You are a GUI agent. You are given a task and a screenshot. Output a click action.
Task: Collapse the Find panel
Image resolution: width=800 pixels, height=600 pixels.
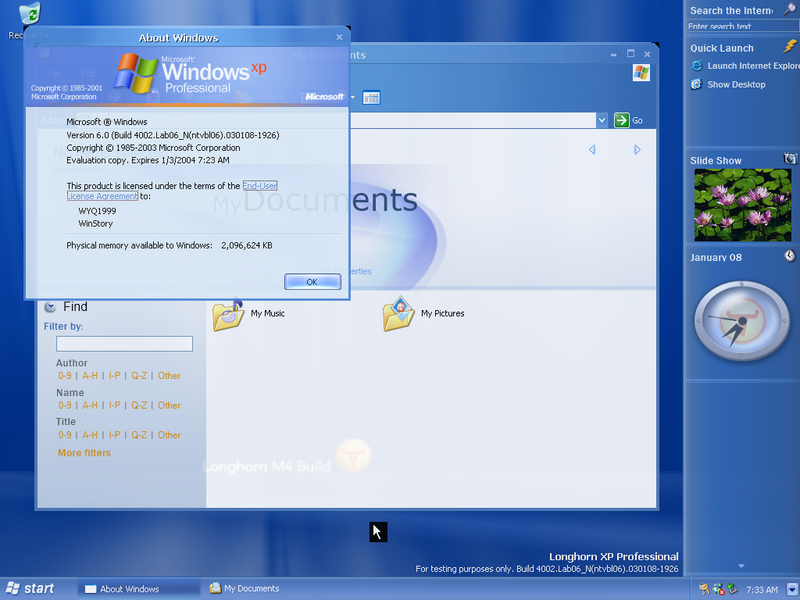click(50, 307)
